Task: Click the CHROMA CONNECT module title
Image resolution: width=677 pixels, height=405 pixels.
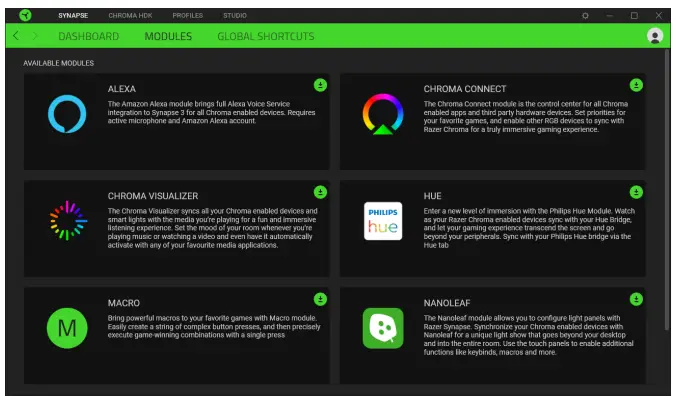Action: (x=465, y=89)
